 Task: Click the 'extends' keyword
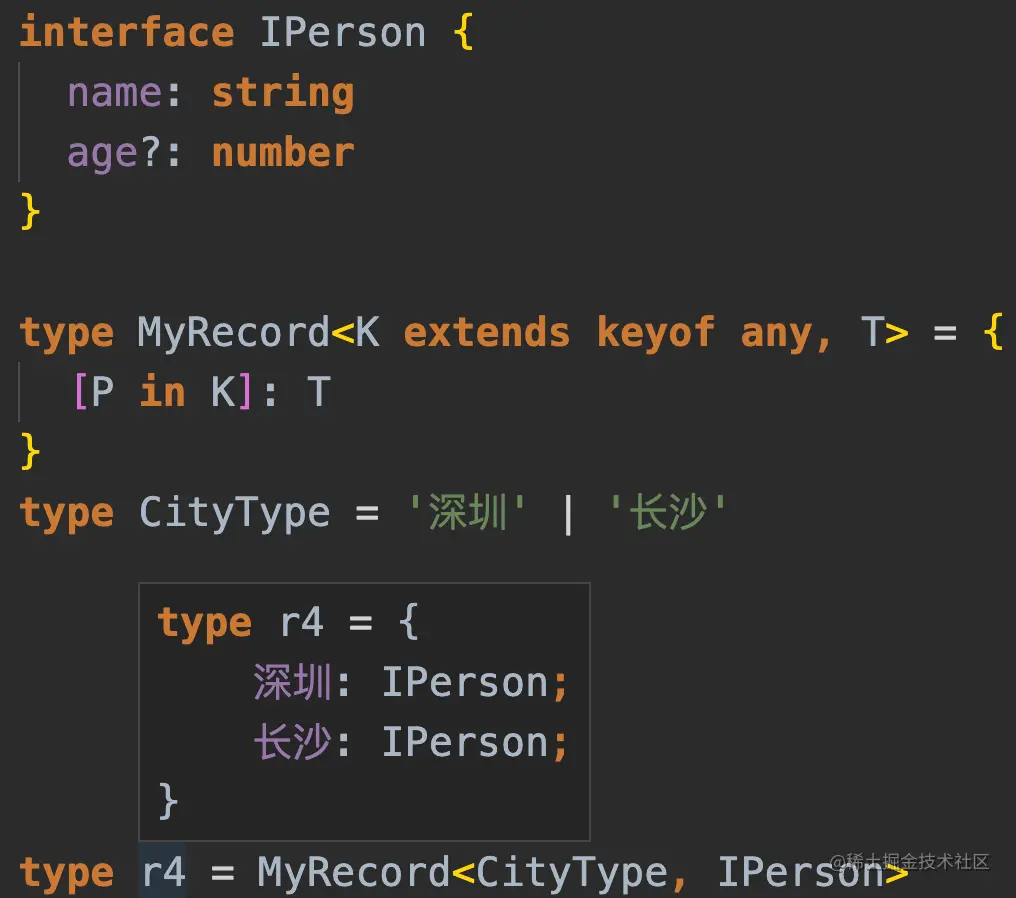pos(487,332)
